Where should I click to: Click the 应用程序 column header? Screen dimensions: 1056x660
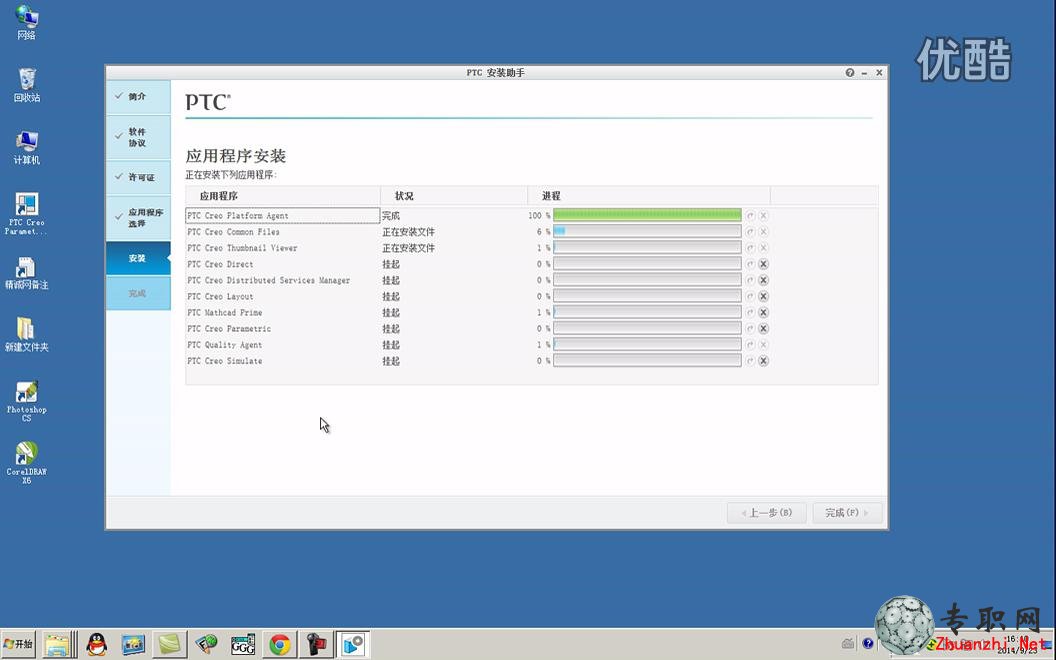coord(283,196)
